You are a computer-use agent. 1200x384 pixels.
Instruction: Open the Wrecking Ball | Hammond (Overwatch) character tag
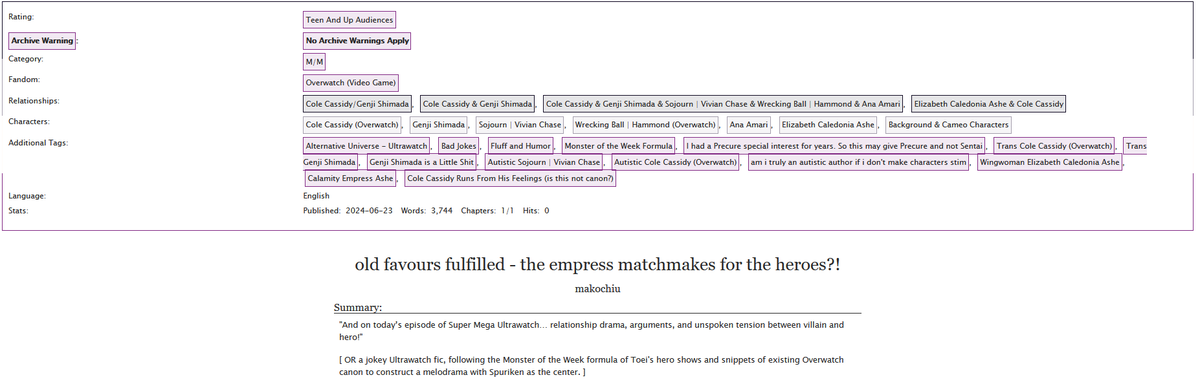(645, 125)
